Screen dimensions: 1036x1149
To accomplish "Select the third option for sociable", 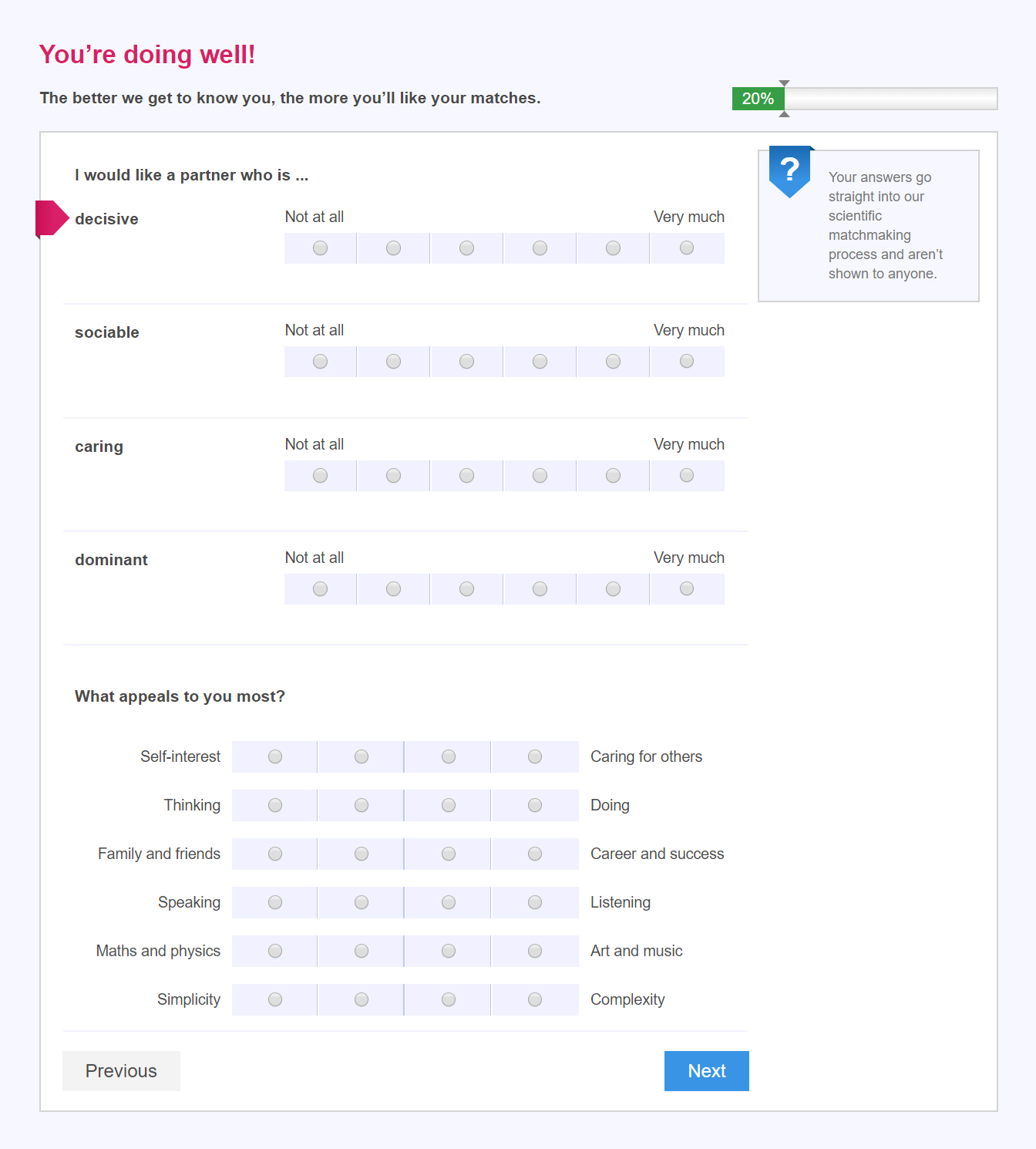I will [x=466, y=362].
